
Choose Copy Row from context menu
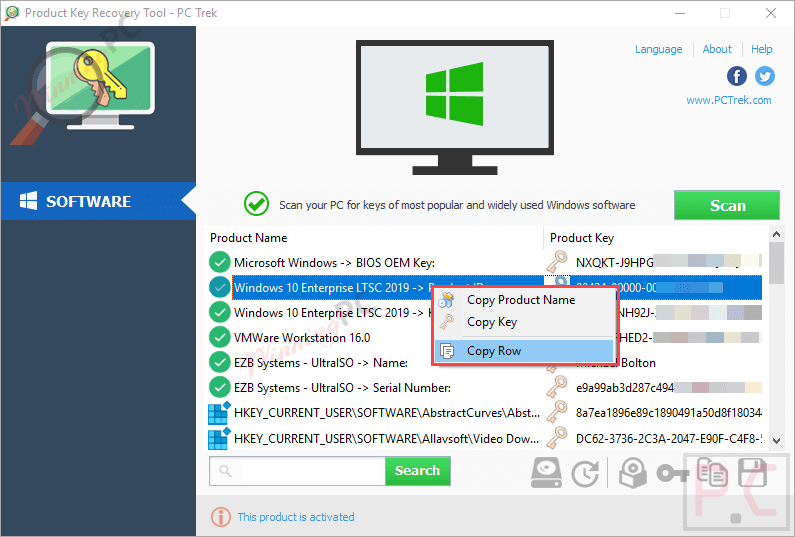(524, 350)
